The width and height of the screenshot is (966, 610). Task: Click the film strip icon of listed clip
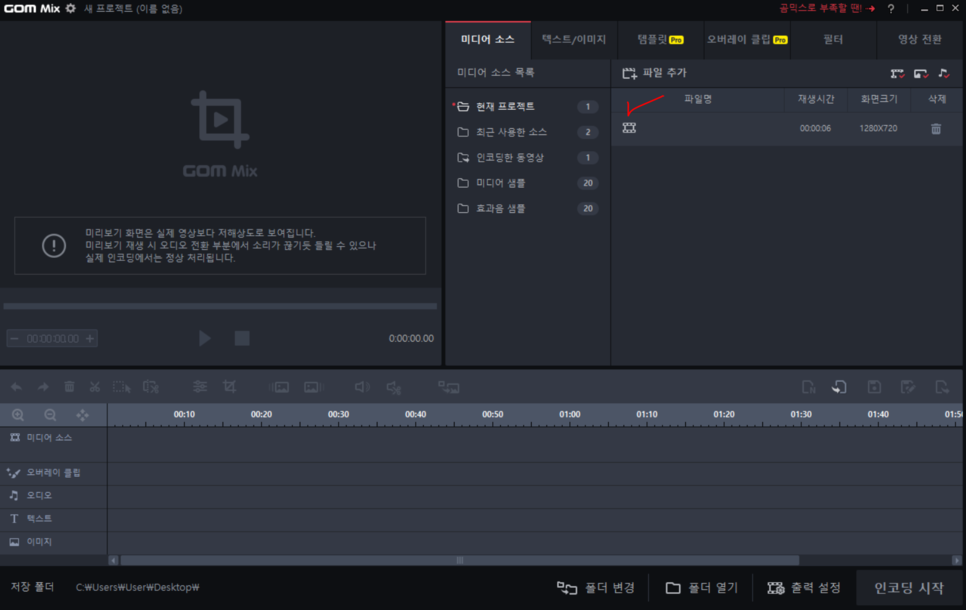[629, 128]
